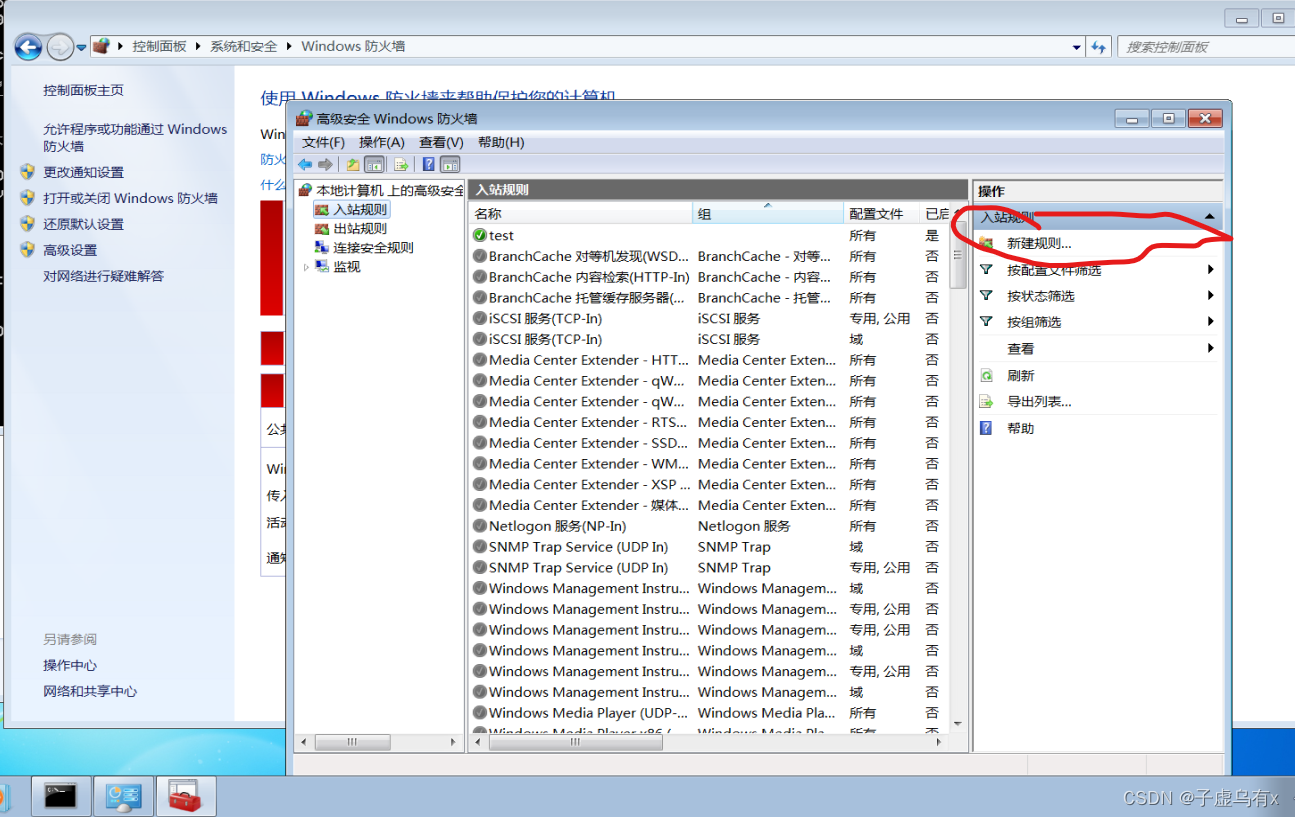This screenshot has height=817, width=1295.
Task: Open the 查看 submenu arrow in Actions pane
Action: tap(1210, 348)
